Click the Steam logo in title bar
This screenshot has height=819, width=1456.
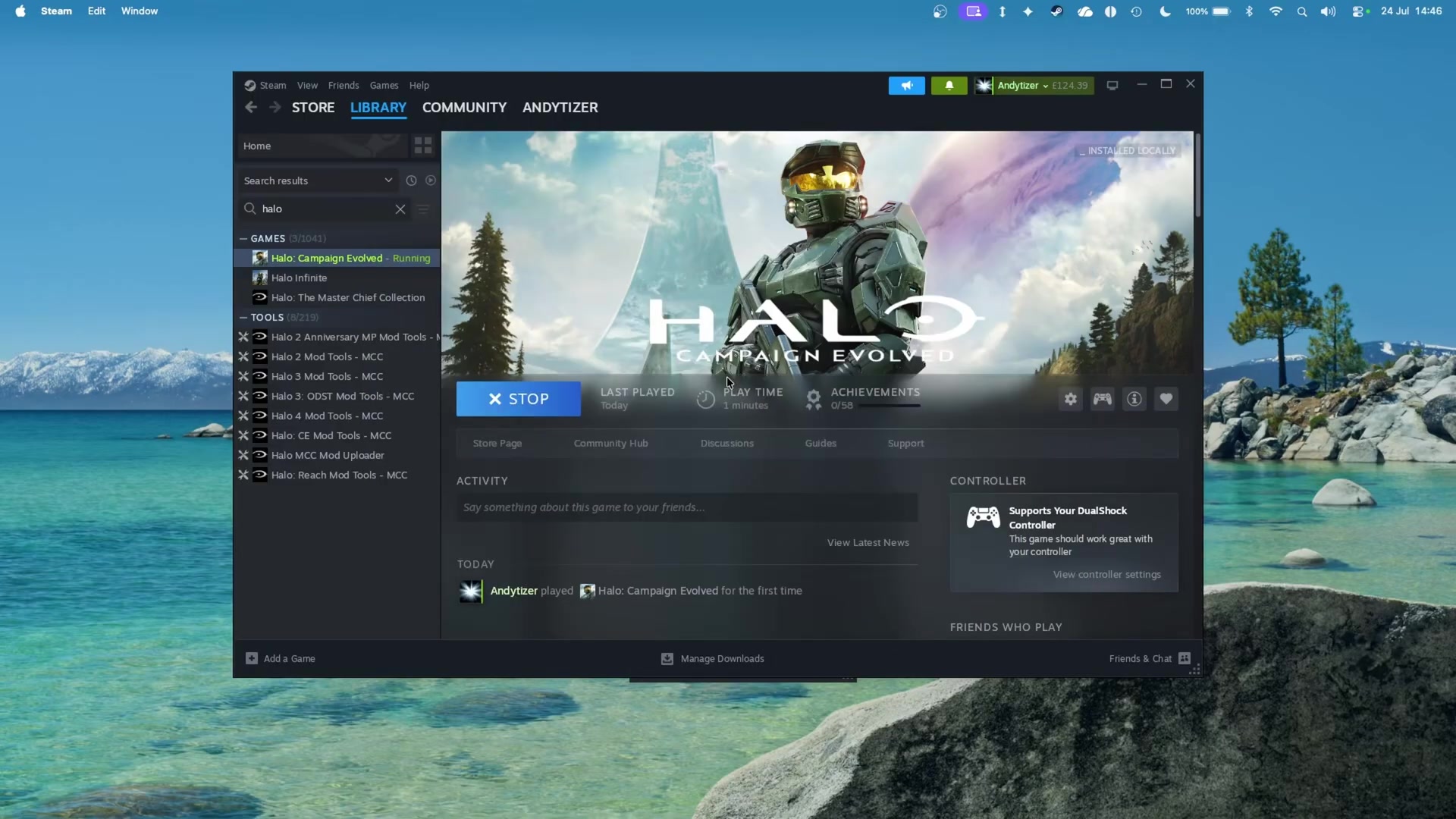pyautogui.click(x=250, y=86)
